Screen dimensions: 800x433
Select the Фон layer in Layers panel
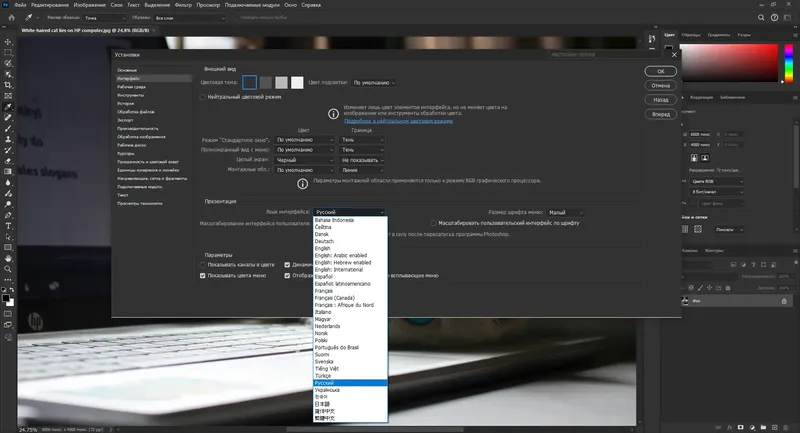pos(737,301)
